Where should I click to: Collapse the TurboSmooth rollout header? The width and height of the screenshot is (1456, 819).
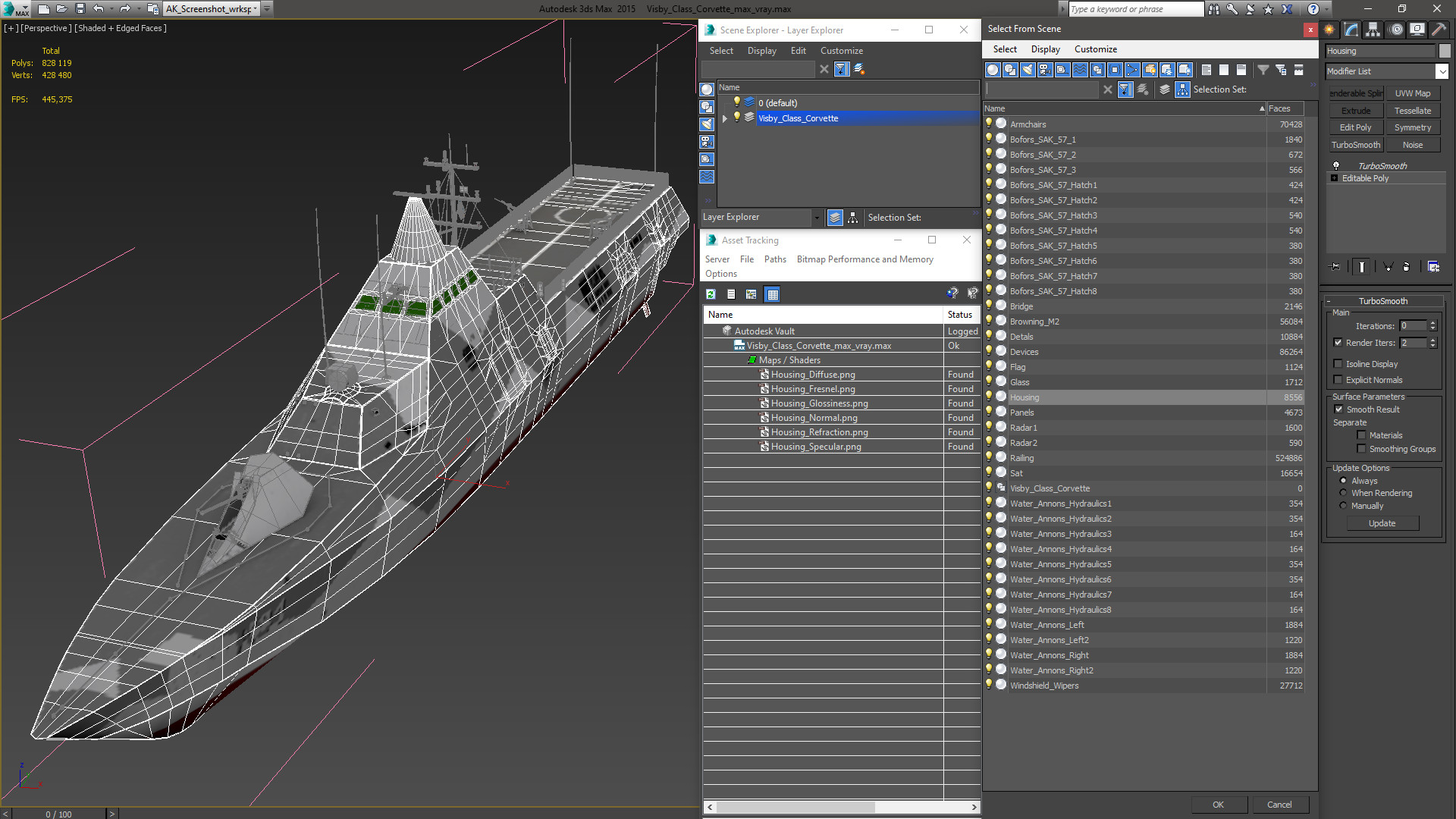[1382, 301]
